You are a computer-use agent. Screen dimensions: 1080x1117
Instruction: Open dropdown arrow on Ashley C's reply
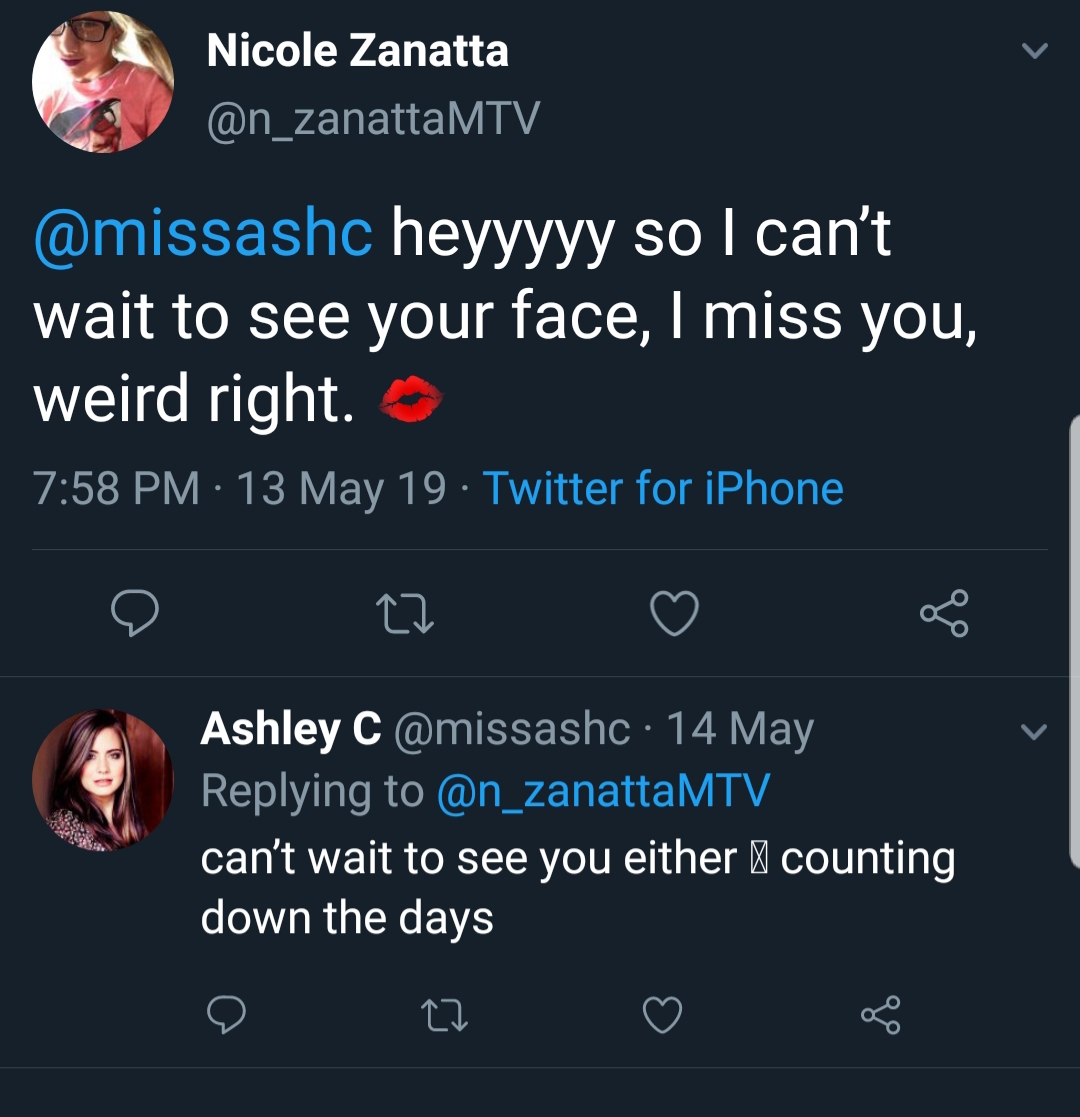1034,732
